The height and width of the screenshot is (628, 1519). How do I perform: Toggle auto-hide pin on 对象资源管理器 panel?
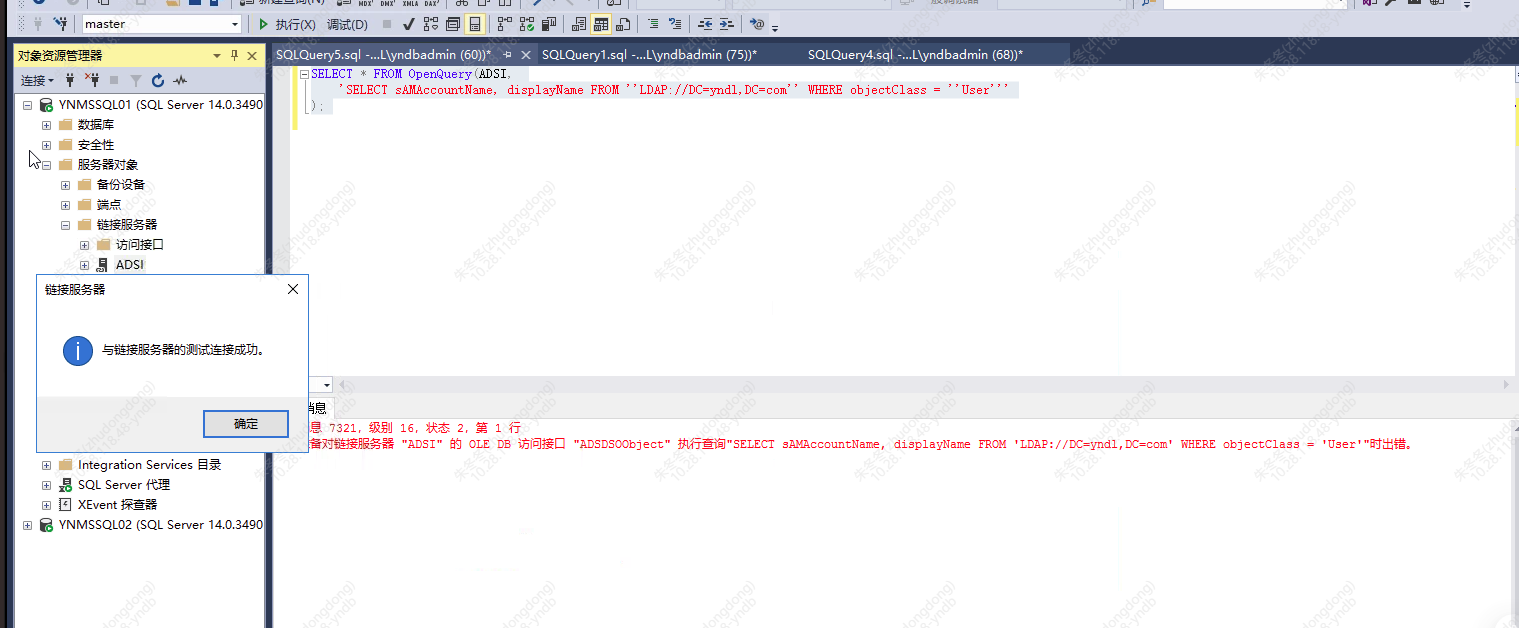point(235,56)
